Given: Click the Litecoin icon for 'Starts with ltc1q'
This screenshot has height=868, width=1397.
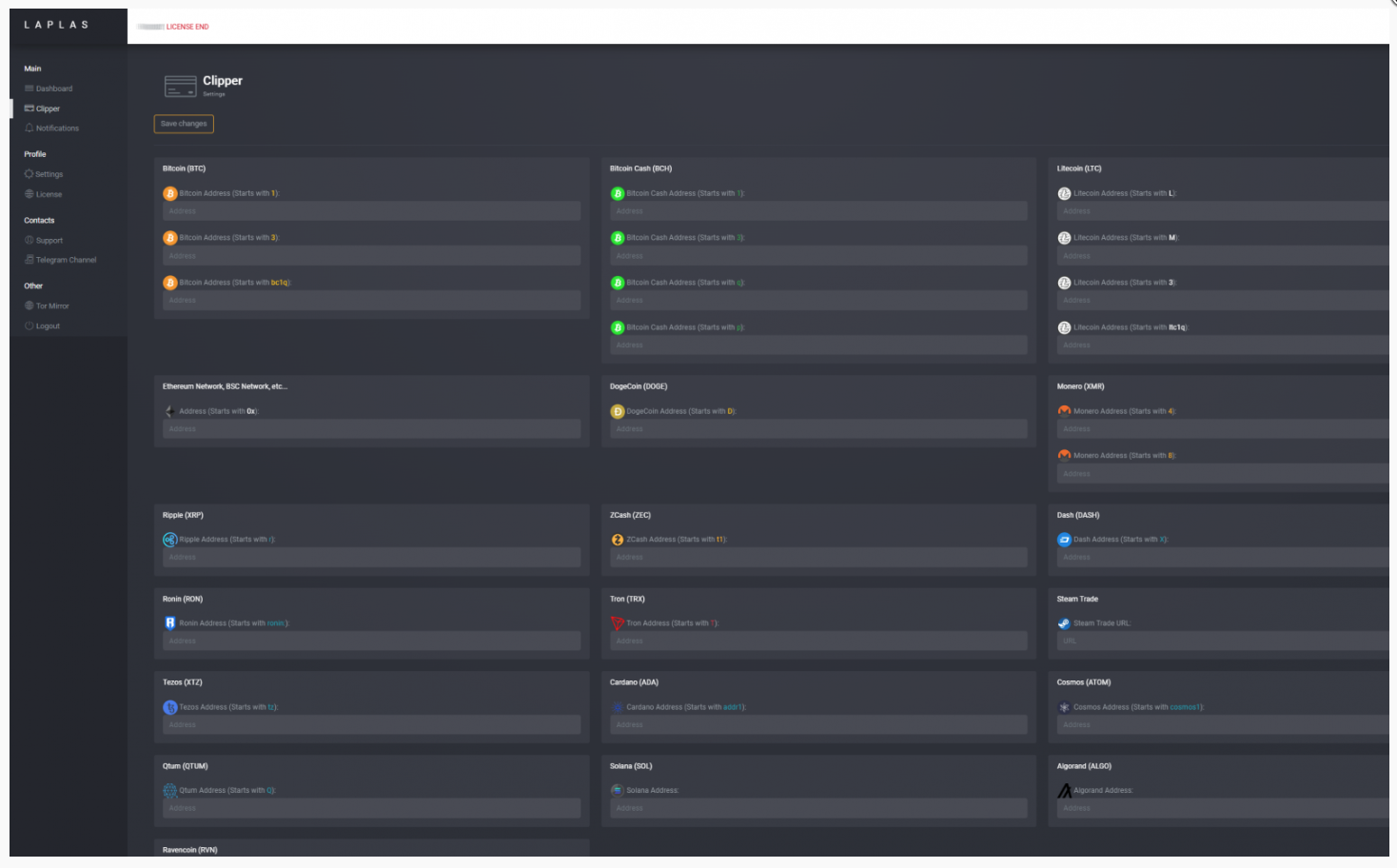Looking at the screenshot, I should [x=1065, y=327].
